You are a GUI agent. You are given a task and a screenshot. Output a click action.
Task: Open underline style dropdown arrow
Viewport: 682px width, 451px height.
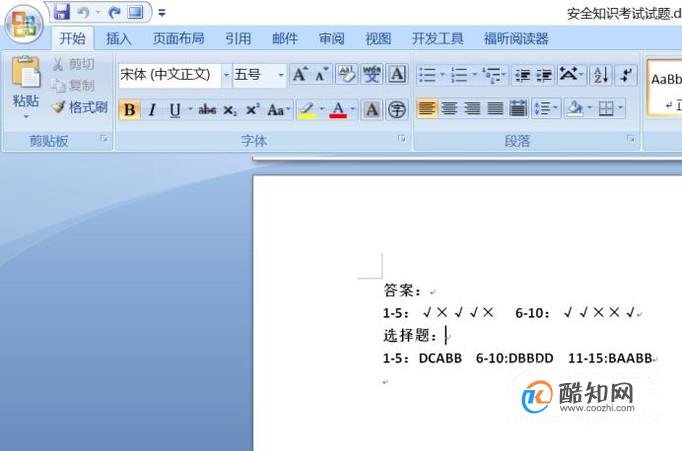pos(190,110)
